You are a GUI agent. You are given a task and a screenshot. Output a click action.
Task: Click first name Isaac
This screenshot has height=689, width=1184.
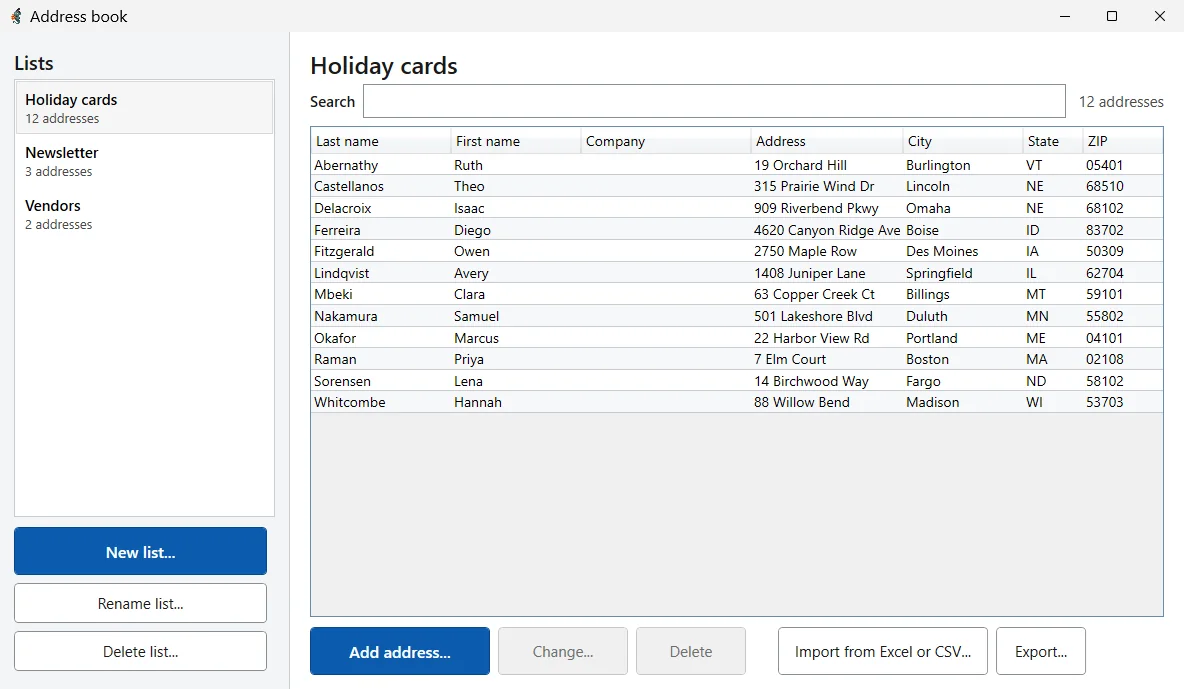click(469, 208)
